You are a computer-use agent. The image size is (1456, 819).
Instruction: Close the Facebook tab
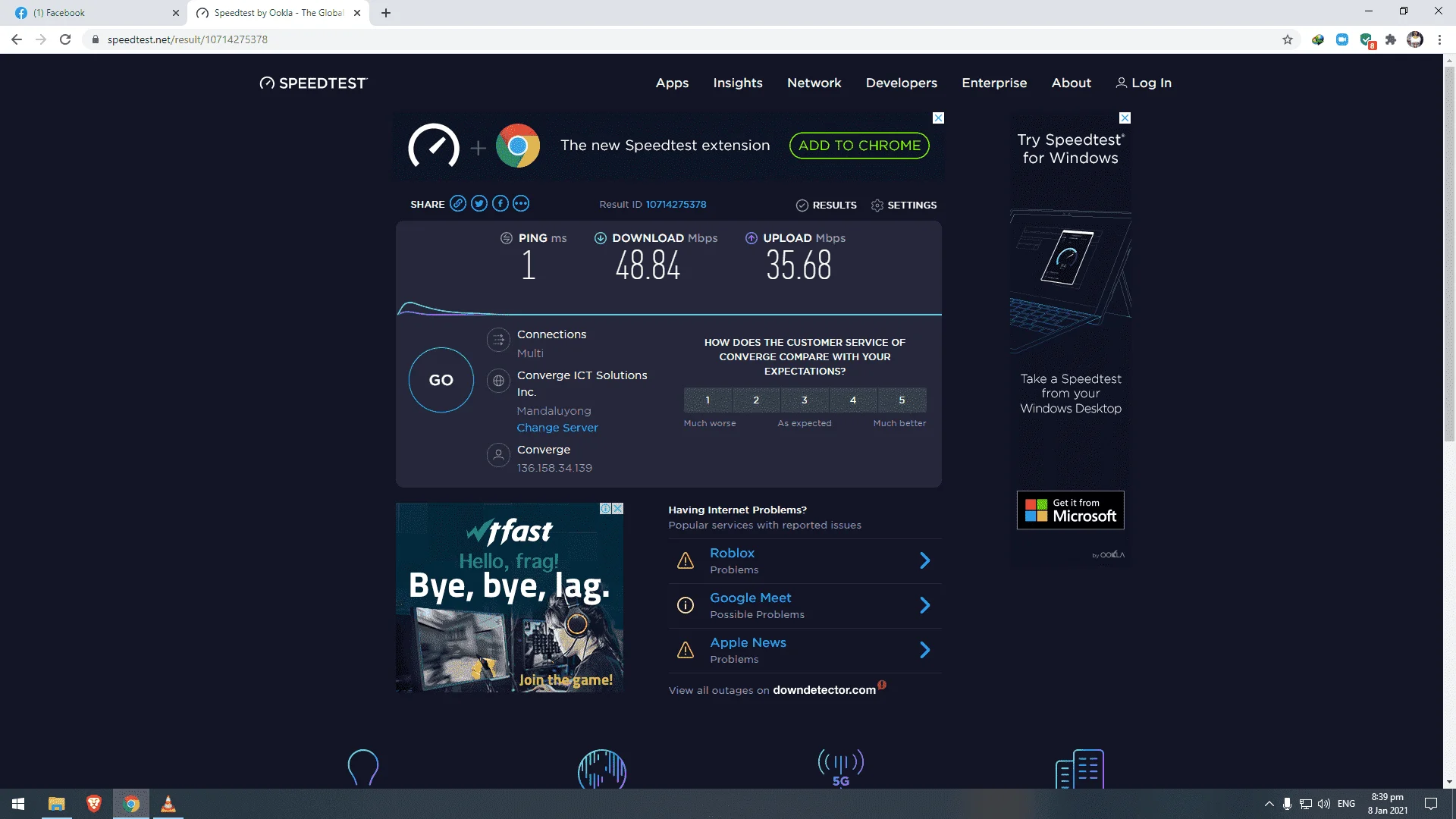point(176,13)
